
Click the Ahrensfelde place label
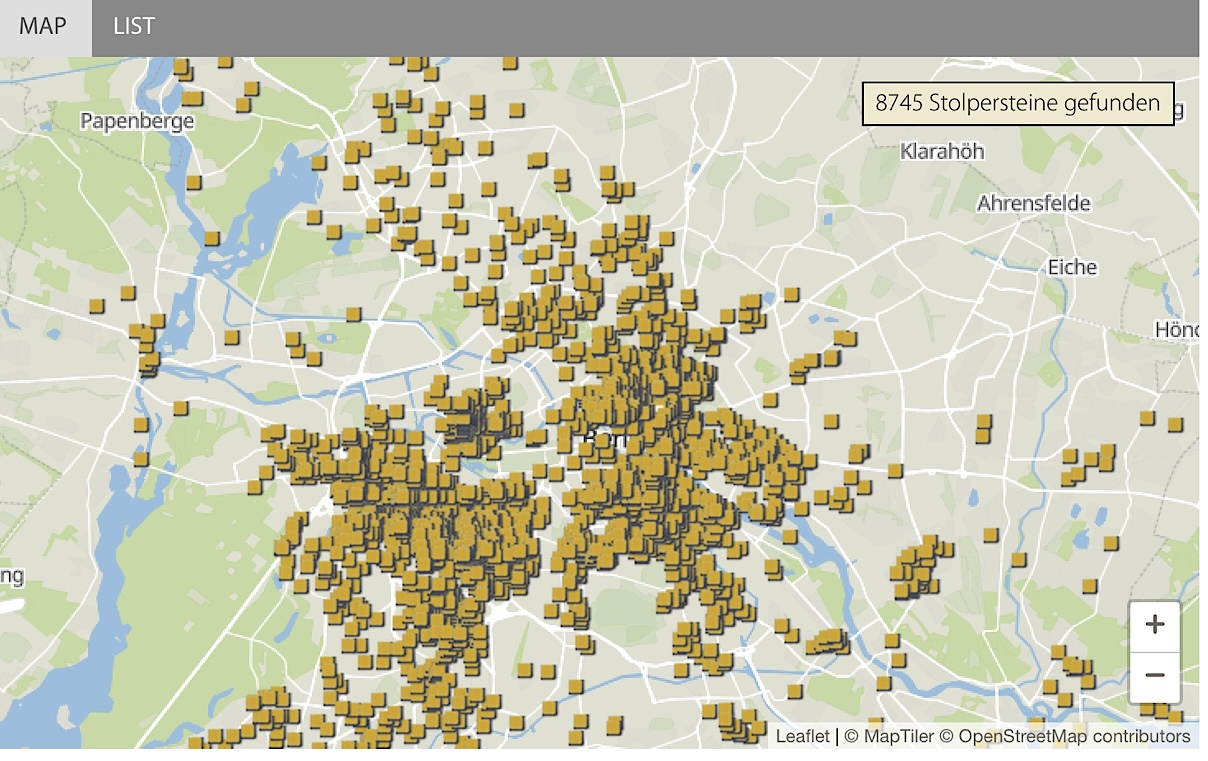point(1033,203)
